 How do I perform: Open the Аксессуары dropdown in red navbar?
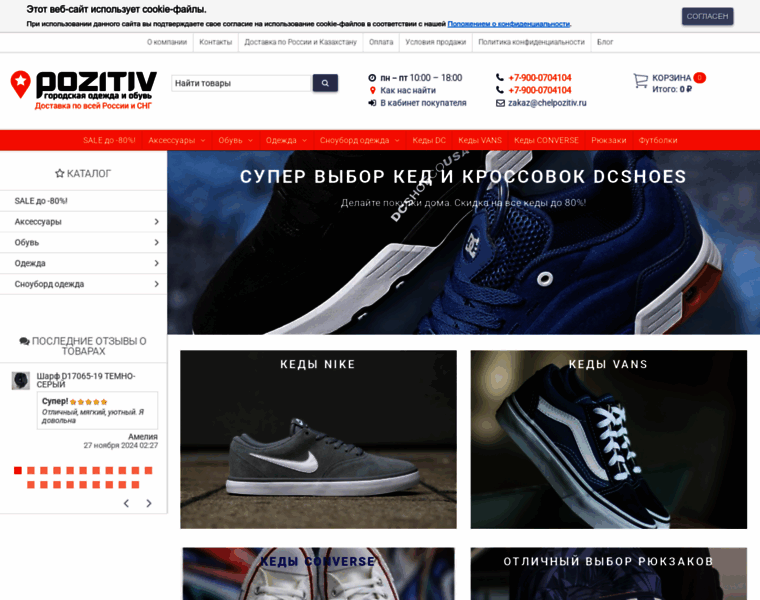click(x=176, y=140)
